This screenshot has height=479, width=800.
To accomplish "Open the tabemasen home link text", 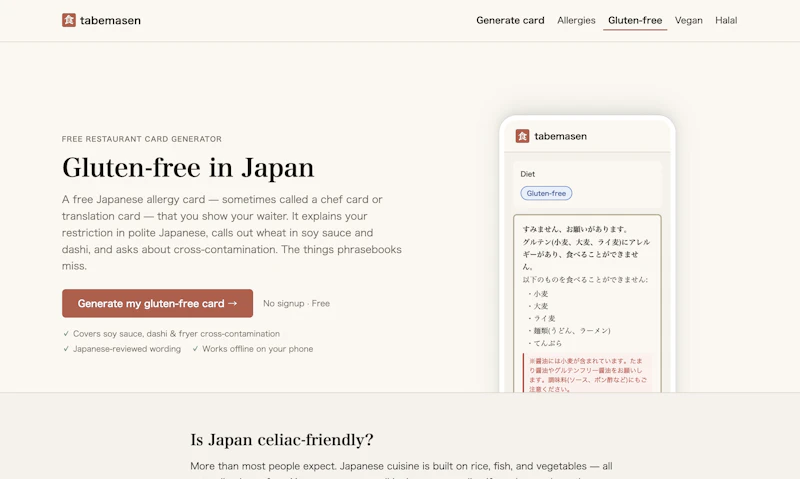I will pos(110,20).
